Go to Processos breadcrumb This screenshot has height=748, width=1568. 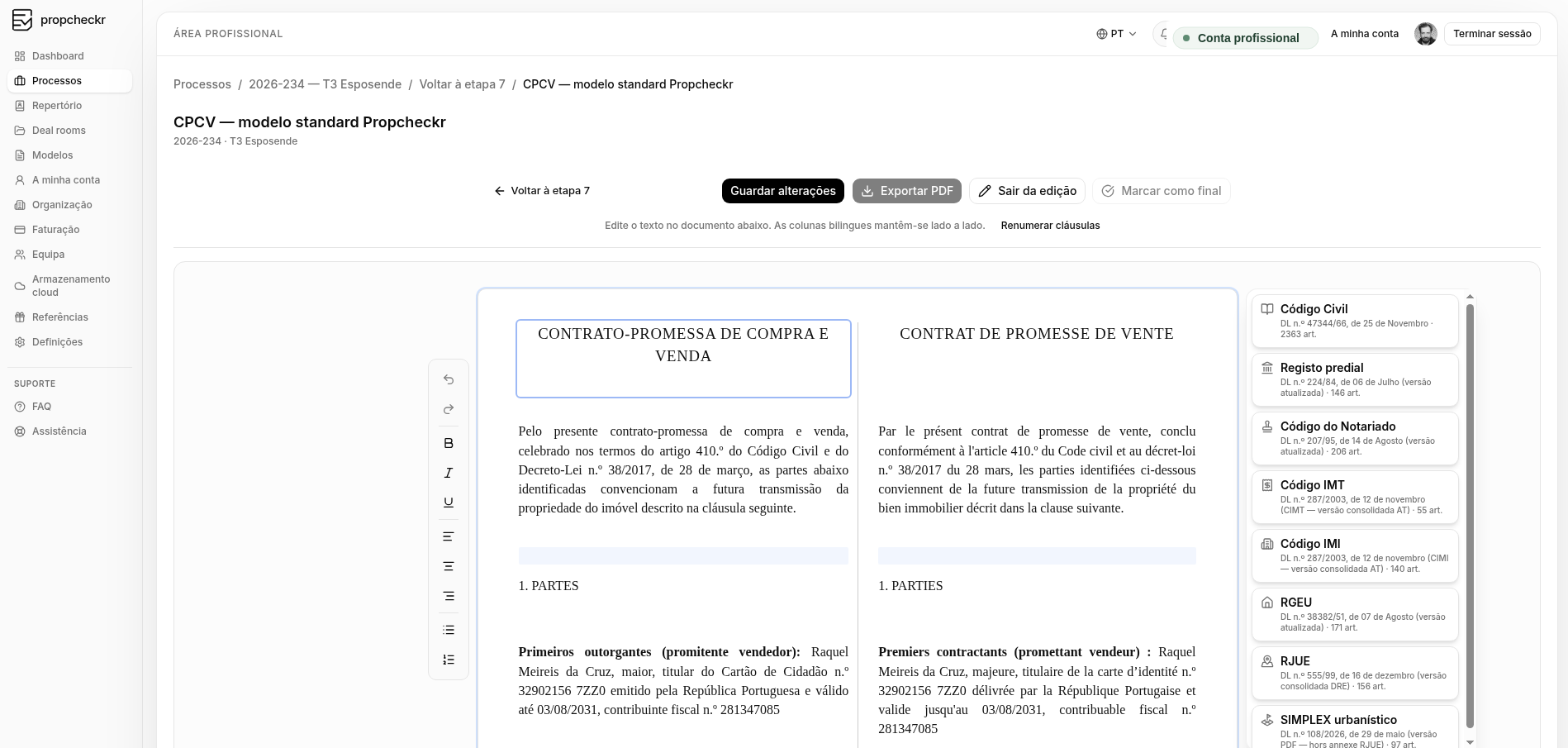pyautogui.click(x=202, y=84)
